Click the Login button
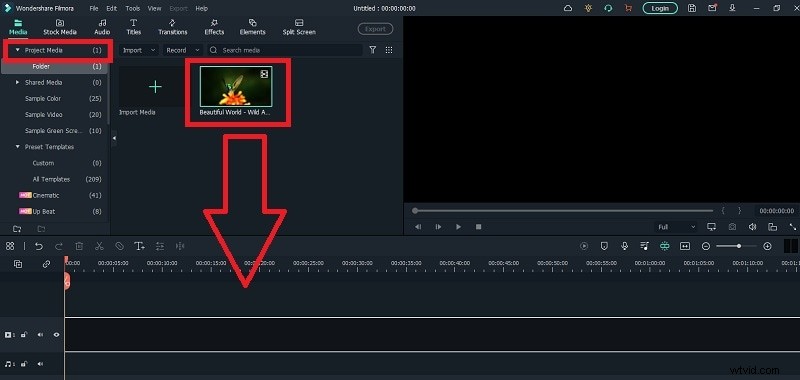 (x=660, y=8)
